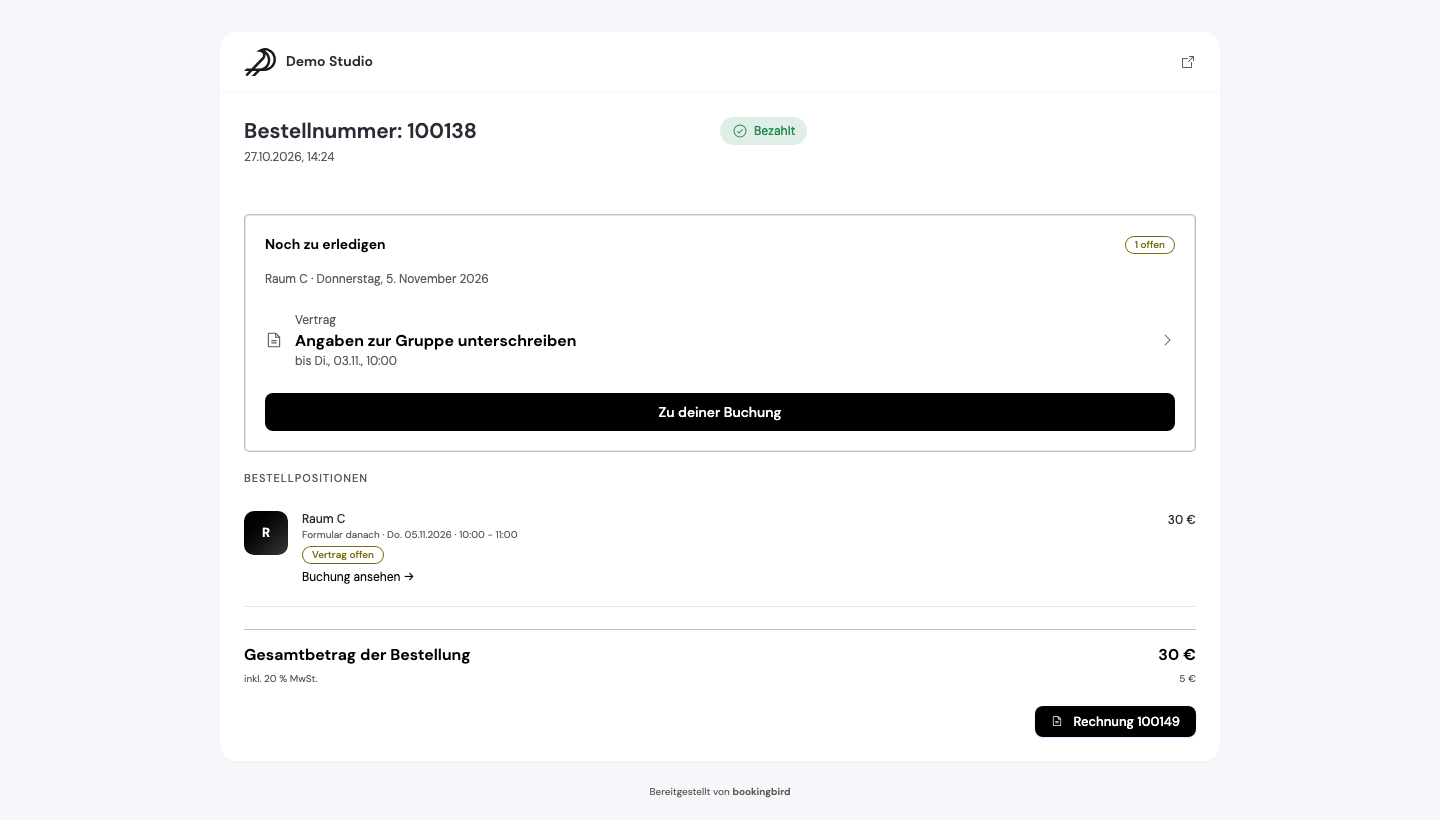The height and width of the screenshot is (820, 1440).
Task: Open 'Zu deiner Buchung' button
Action: (x=720, y=412)
